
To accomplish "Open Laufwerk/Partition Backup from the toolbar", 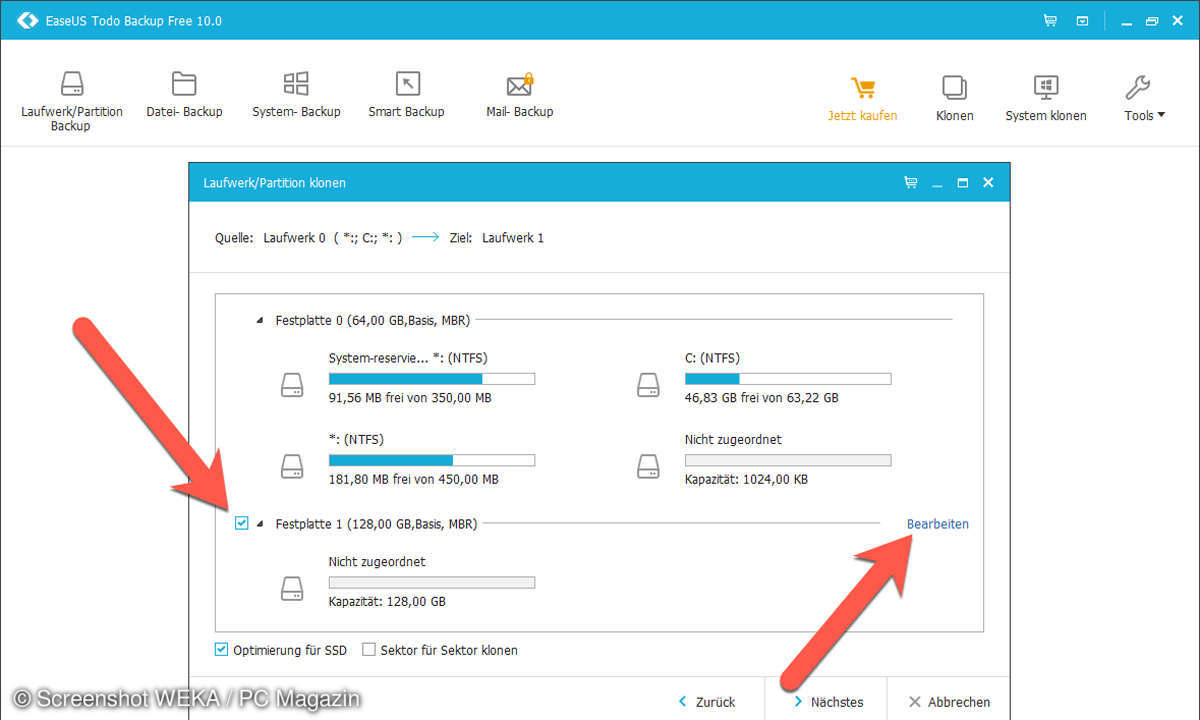I will coord(71,101).
